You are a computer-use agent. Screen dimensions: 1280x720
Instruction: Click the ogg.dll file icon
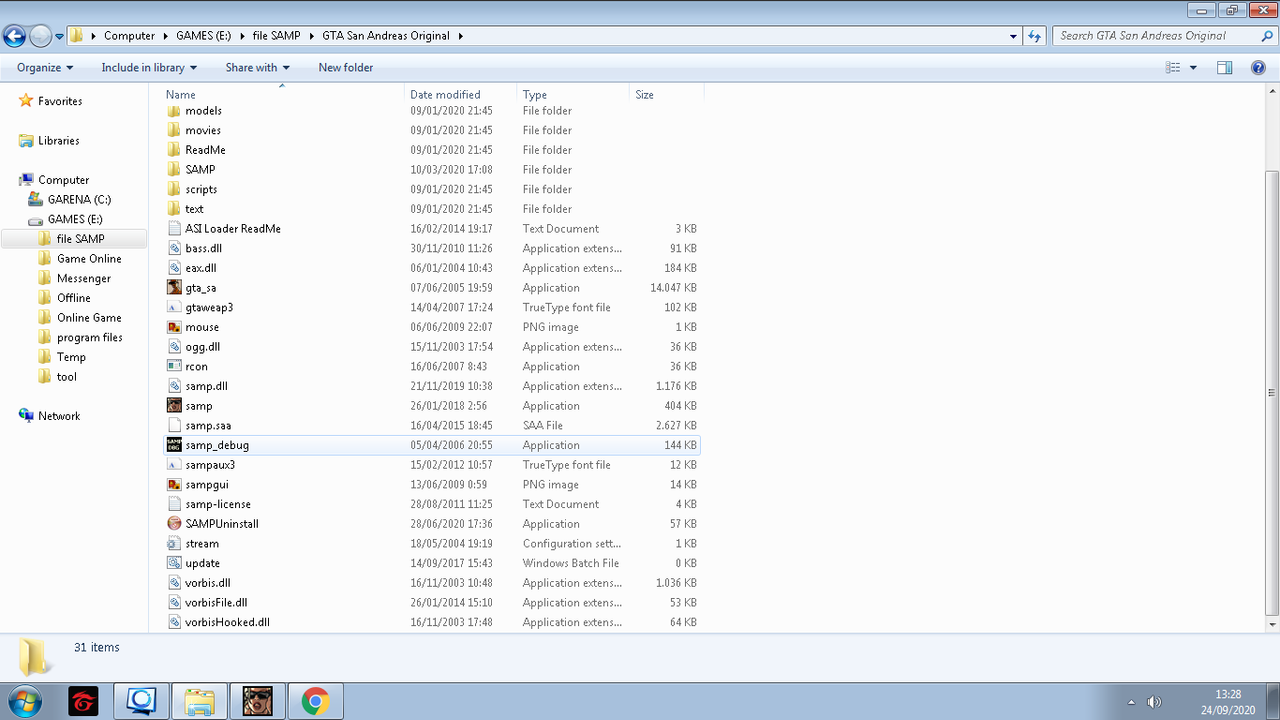[x=174, y=347]
